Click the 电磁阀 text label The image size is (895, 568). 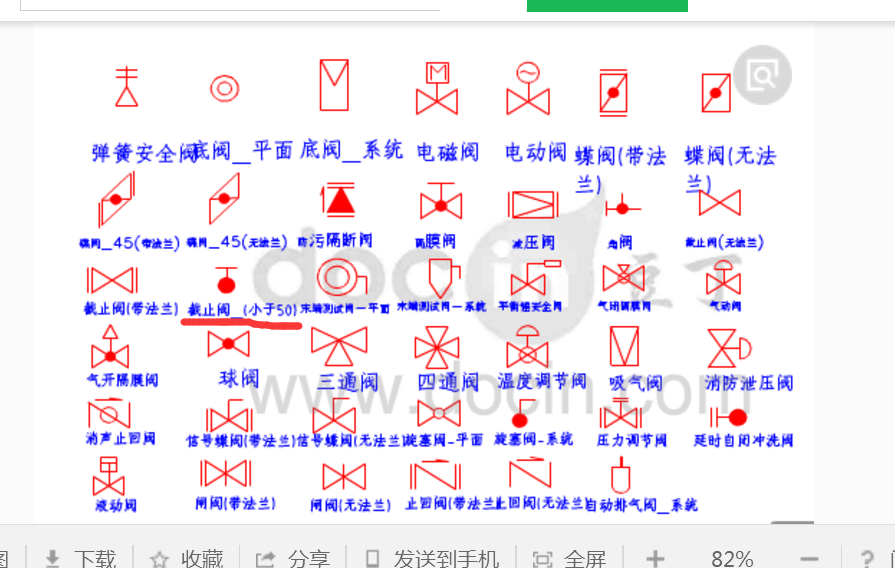[x=448, y=152]
